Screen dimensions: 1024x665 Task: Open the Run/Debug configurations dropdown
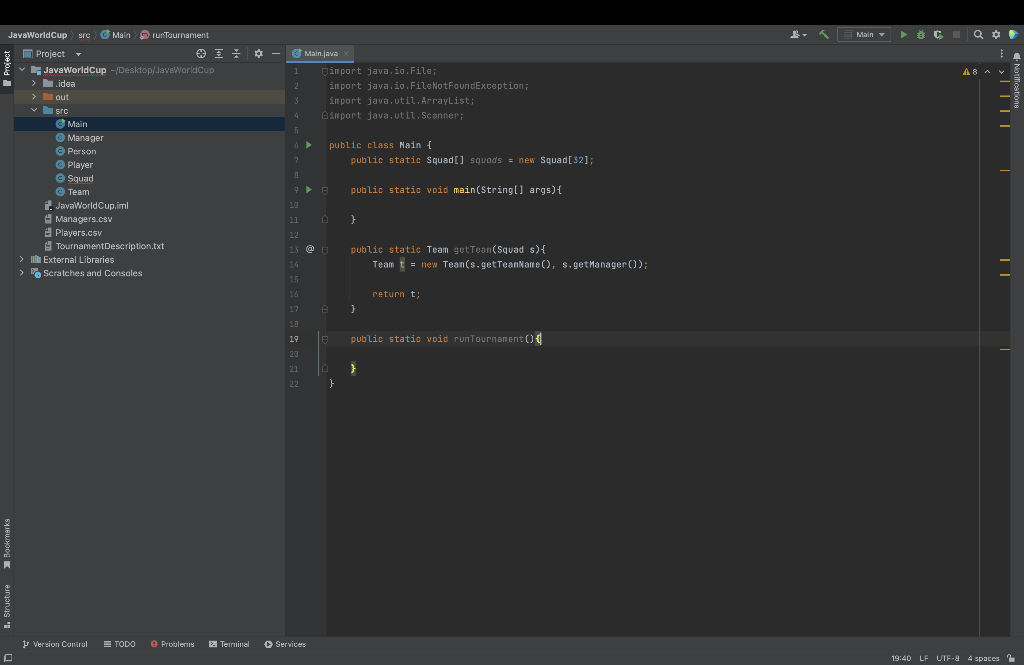pyautogui.click(x=864, y=33)
